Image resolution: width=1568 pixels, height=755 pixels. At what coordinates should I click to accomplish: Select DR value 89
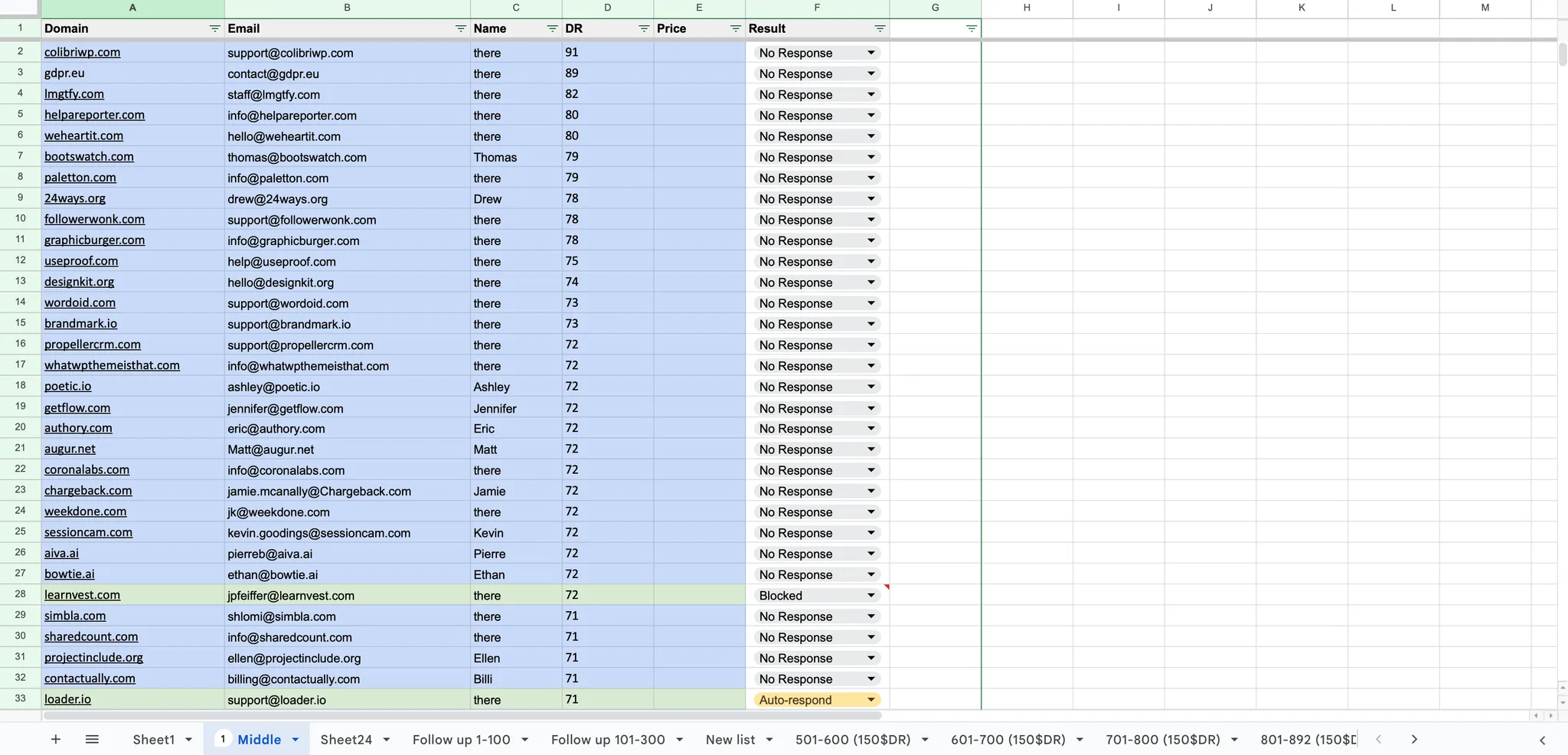click(x=608, y=74)
